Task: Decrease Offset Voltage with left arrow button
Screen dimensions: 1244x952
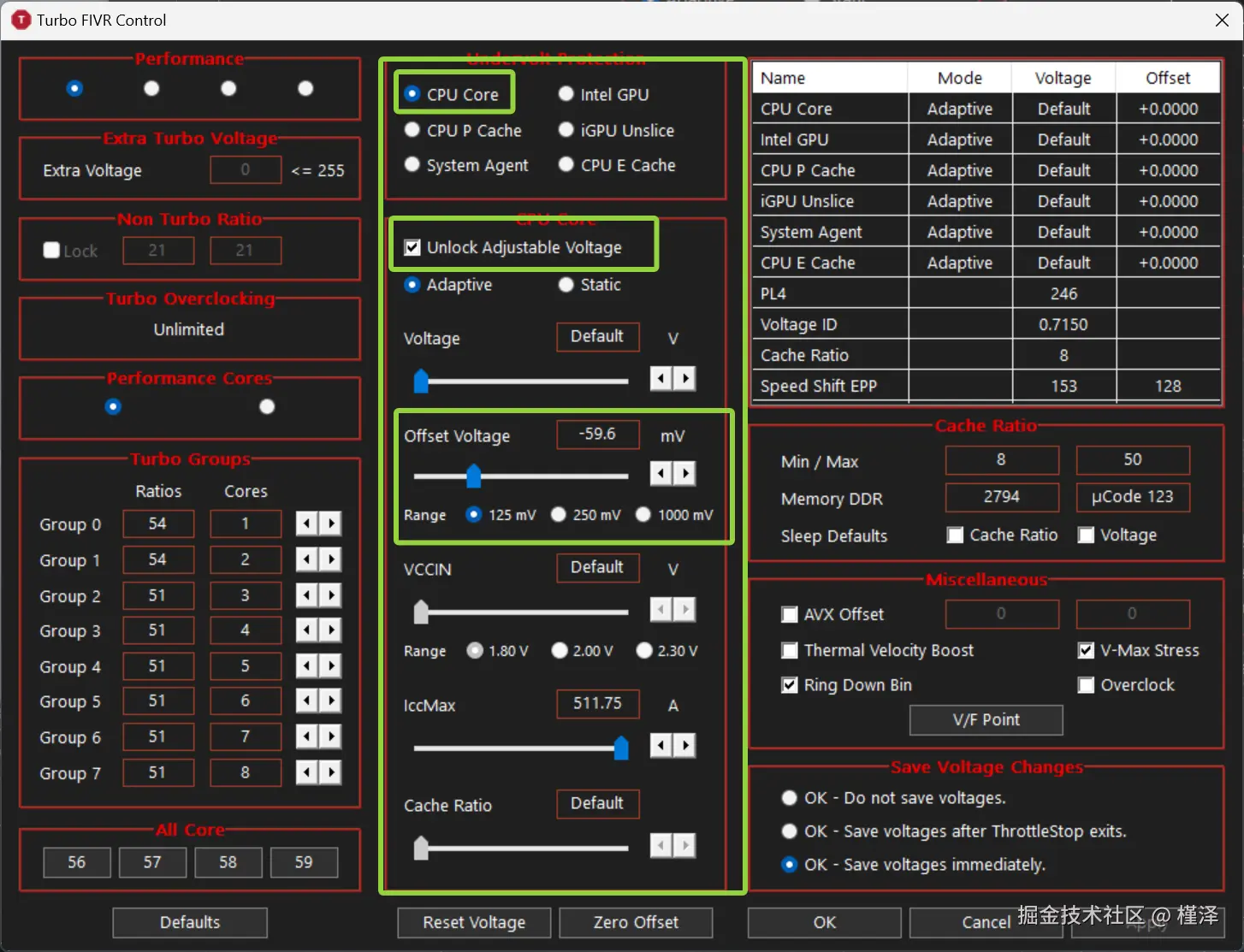Action: pos(661,474)
